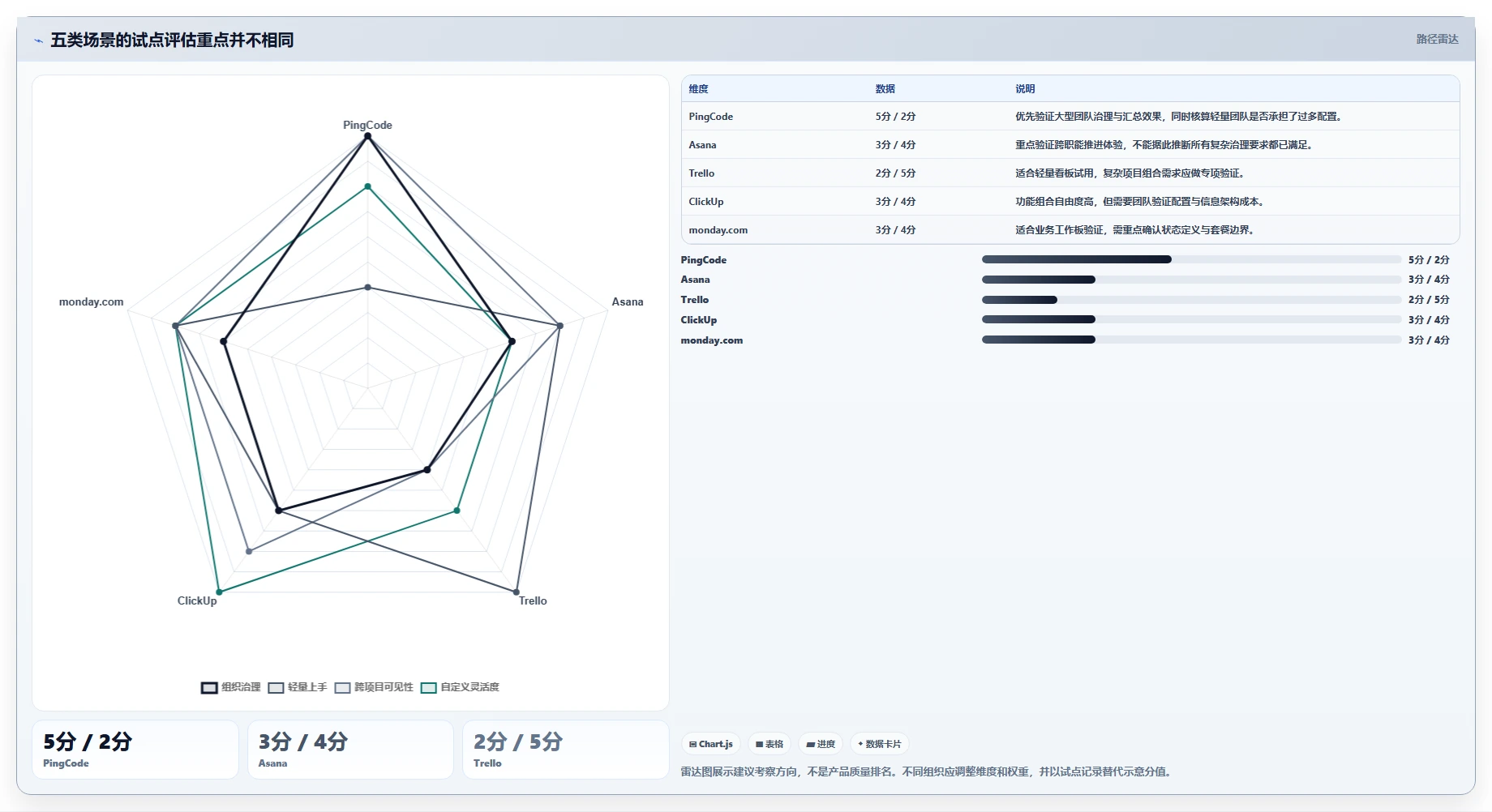The height and width of the screenshot is (812, 1492).
Task: Open the PingCode 5分 / 2分 data card
Action: click(x=135, y=750)
